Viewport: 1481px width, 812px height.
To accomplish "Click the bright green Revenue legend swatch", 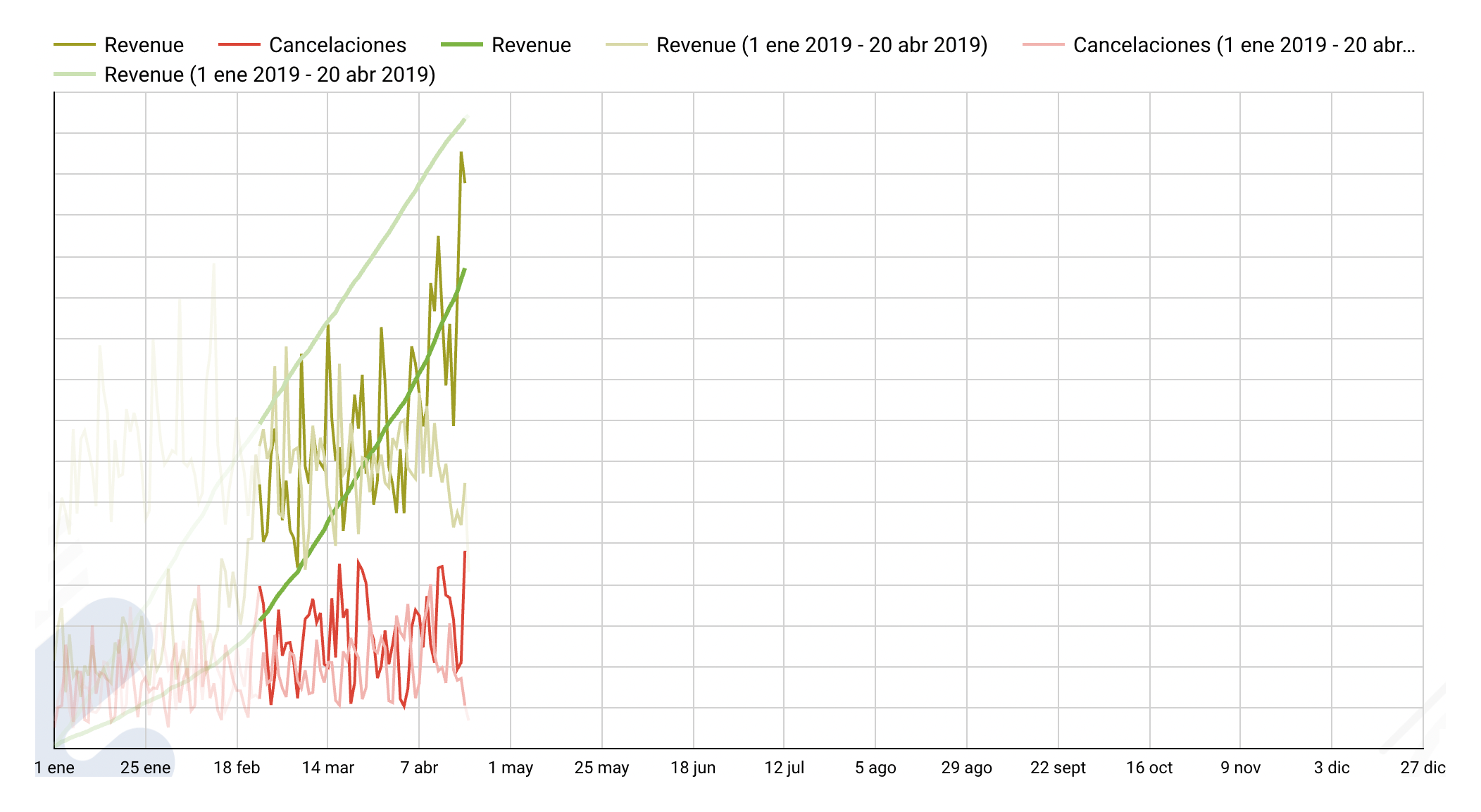I will click(461, 45).
